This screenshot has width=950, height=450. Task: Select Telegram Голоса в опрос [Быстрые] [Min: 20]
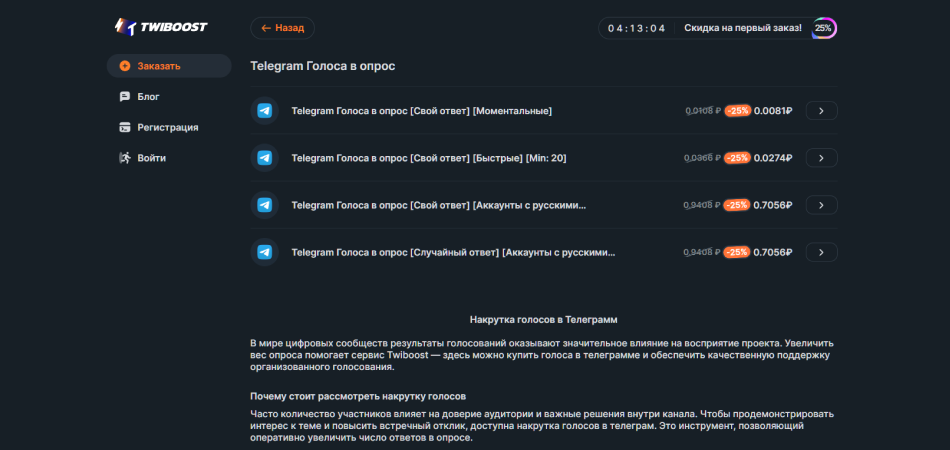(429, 158)
